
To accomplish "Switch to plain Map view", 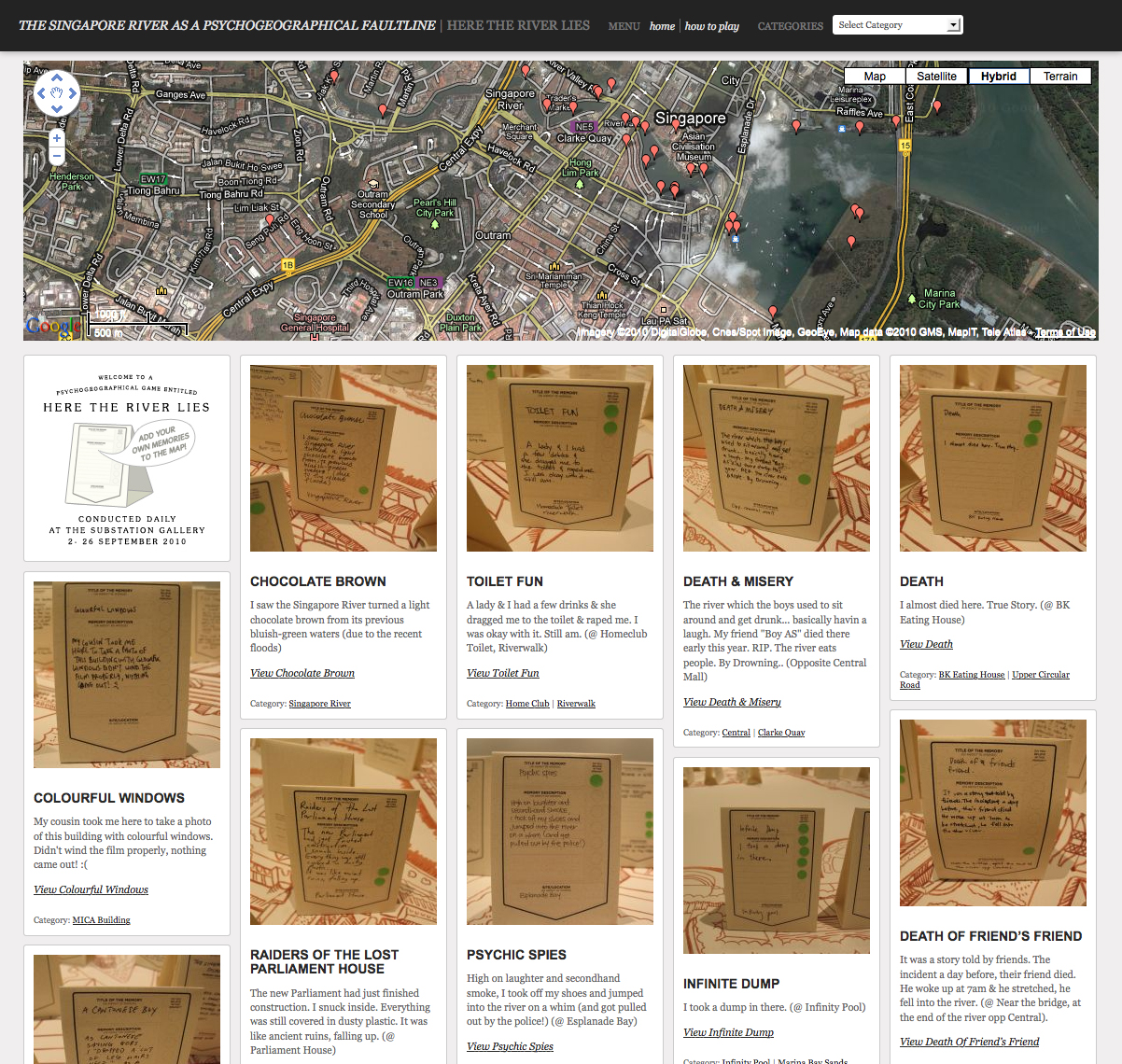I will click(875, 77).
